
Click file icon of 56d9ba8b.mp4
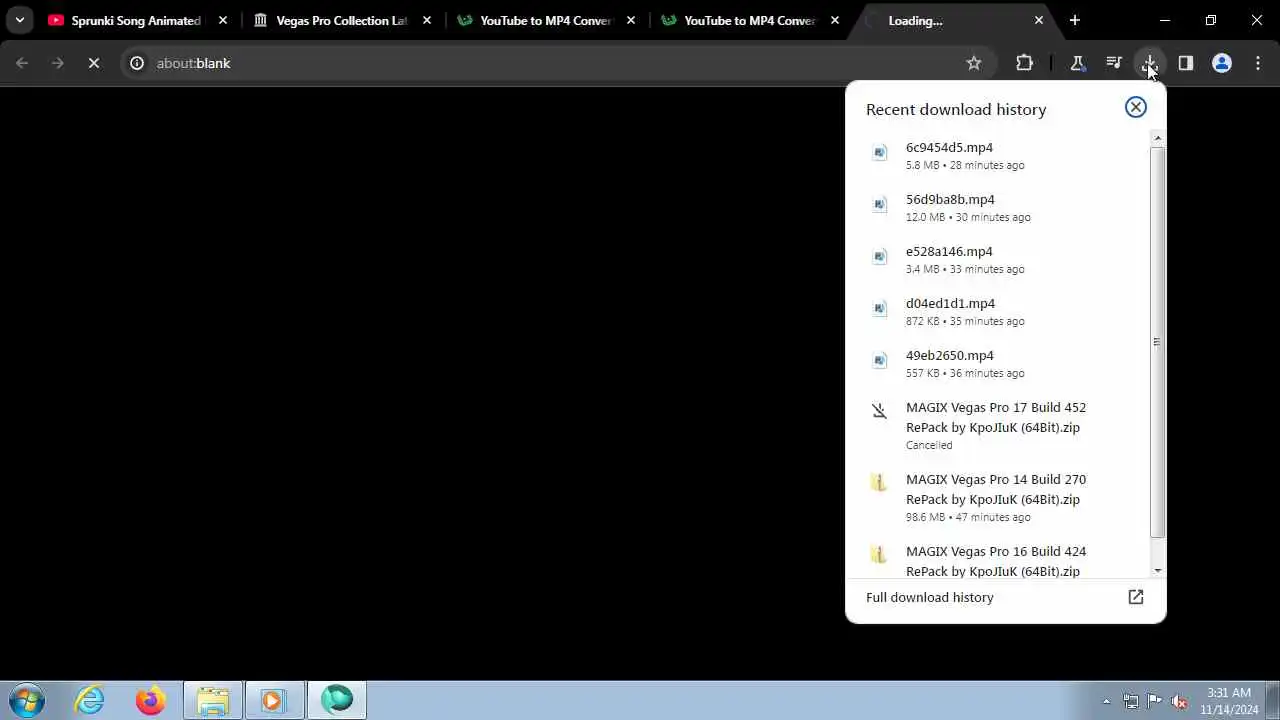click(880, 205)
